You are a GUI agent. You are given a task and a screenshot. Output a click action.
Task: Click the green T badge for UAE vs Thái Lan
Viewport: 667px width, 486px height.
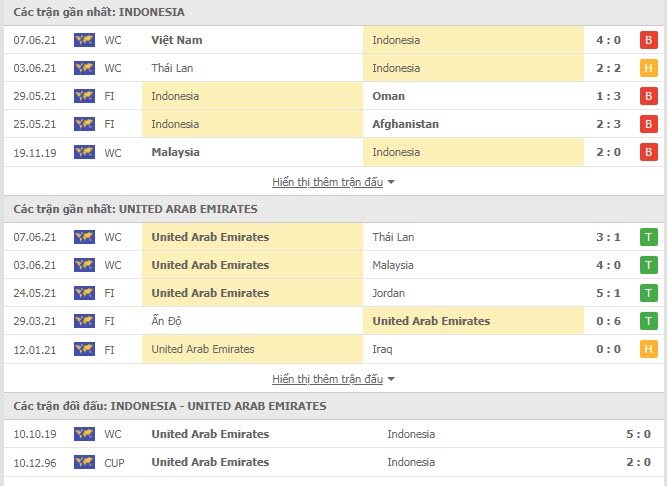click(x=648, y=237)
